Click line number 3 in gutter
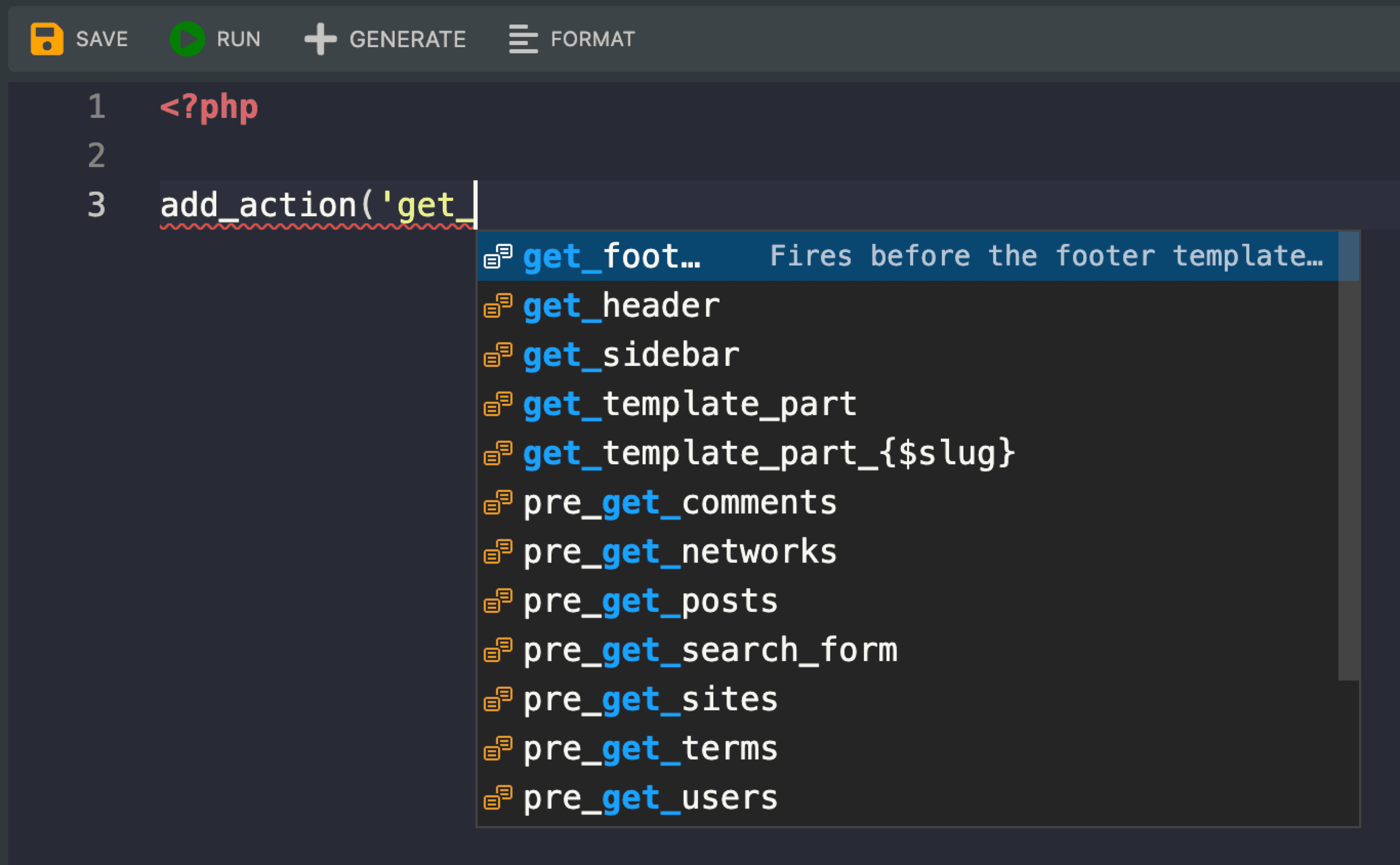 tap(97, 204)
